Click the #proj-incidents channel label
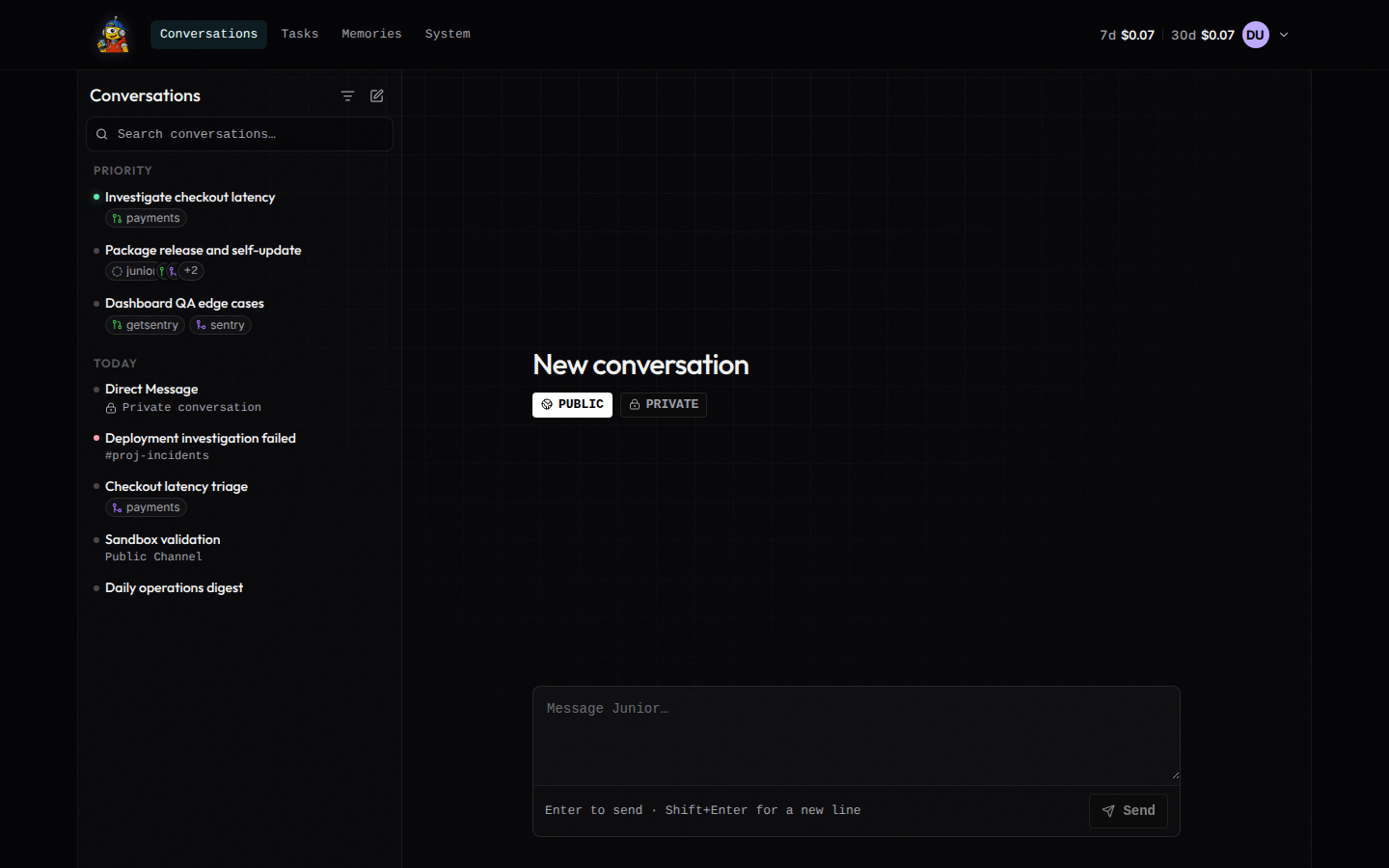The width and height of the screenshot is (1389, 868). (157, 455)
